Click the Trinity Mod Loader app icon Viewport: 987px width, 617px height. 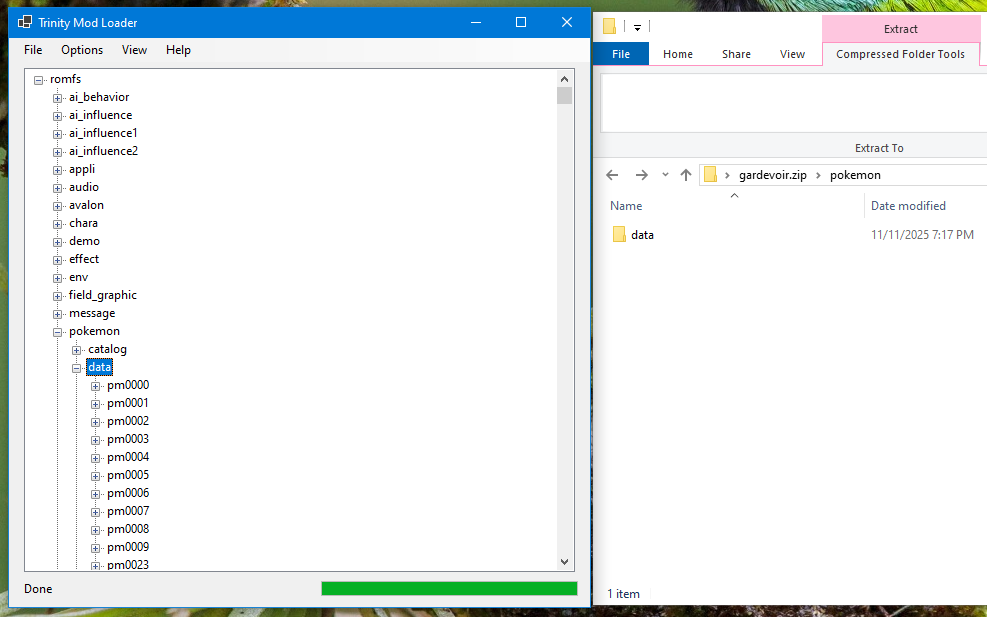[x=25, y=23]
